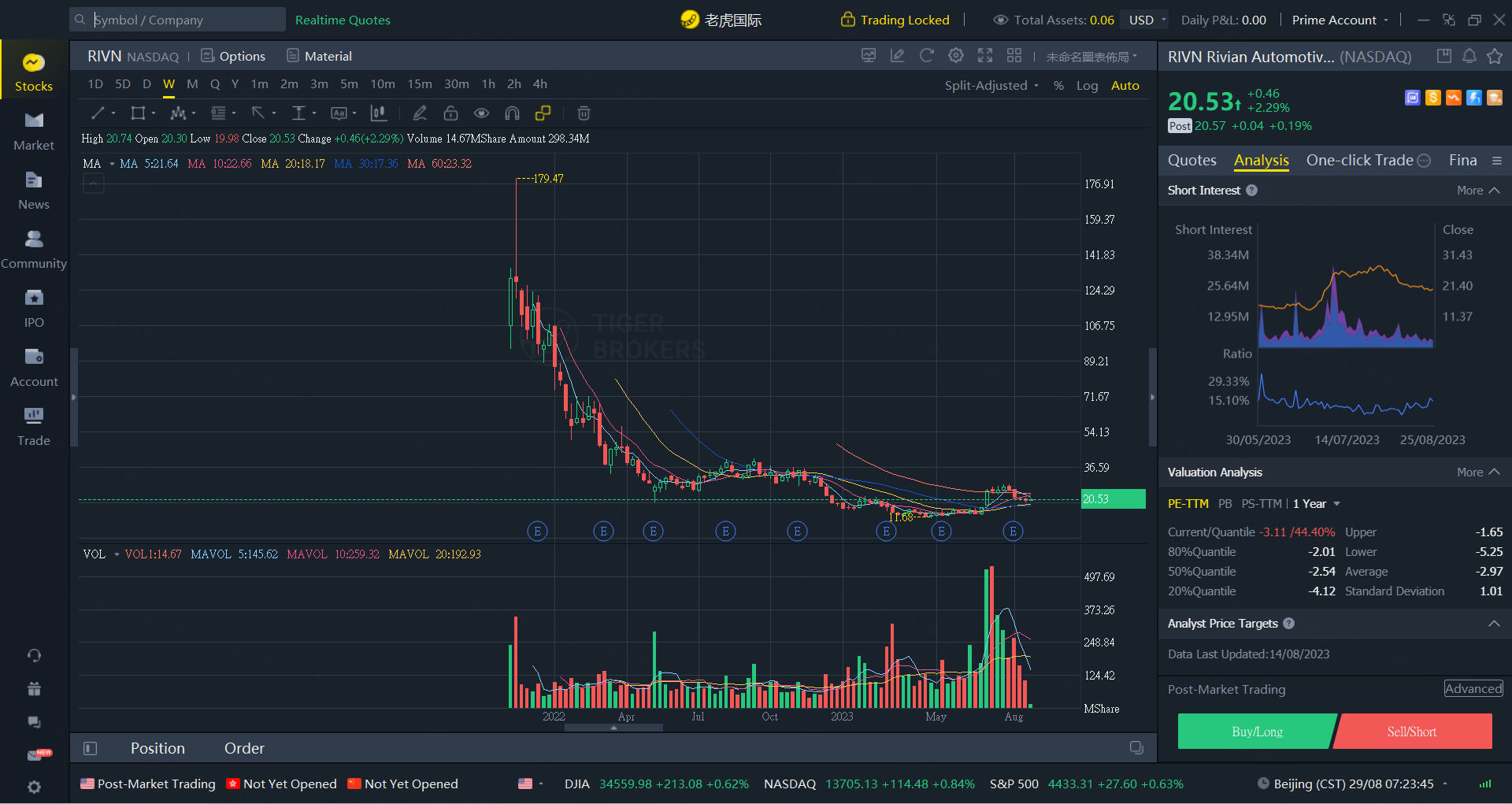Toggle lock on chart drawings
The width and height of the screenshot is (1512, 804).
[450, 113]
